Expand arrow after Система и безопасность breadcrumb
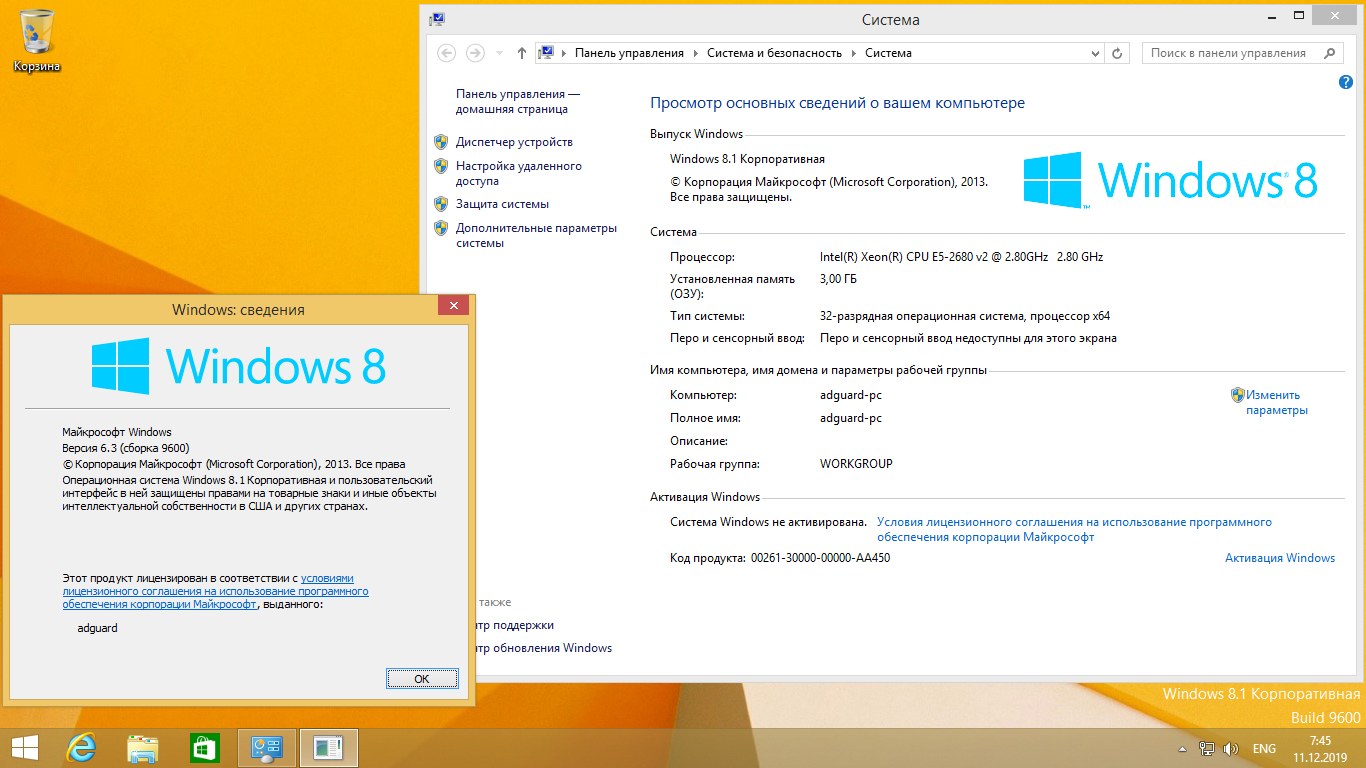The width and height of the screenshot is (1366, 768). click(853, 53)
